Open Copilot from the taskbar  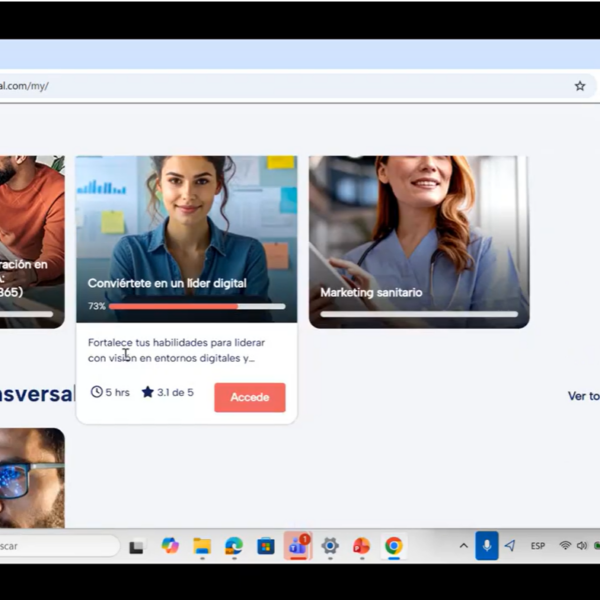[x=170, y=546]
